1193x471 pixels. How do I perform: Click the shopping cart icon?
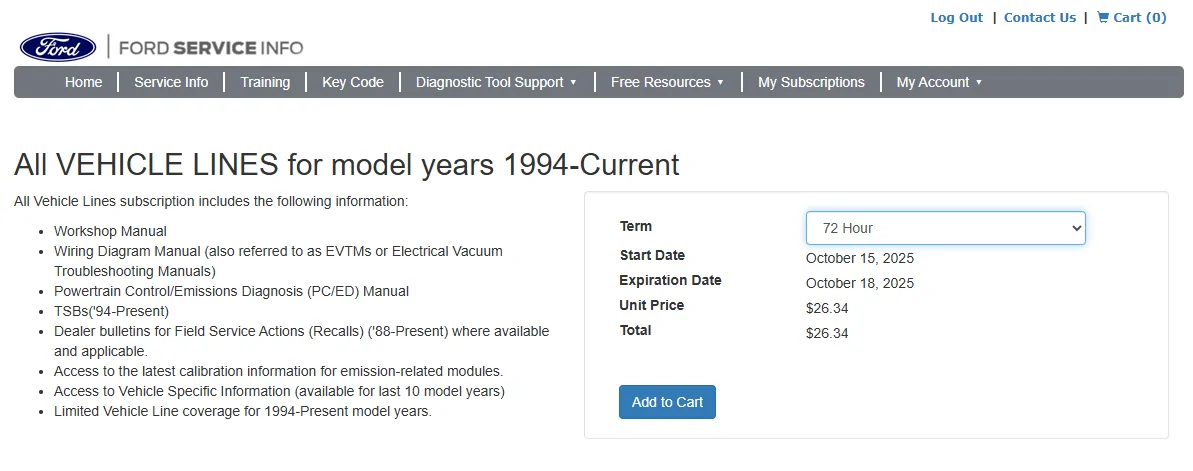click(1103, 17)
